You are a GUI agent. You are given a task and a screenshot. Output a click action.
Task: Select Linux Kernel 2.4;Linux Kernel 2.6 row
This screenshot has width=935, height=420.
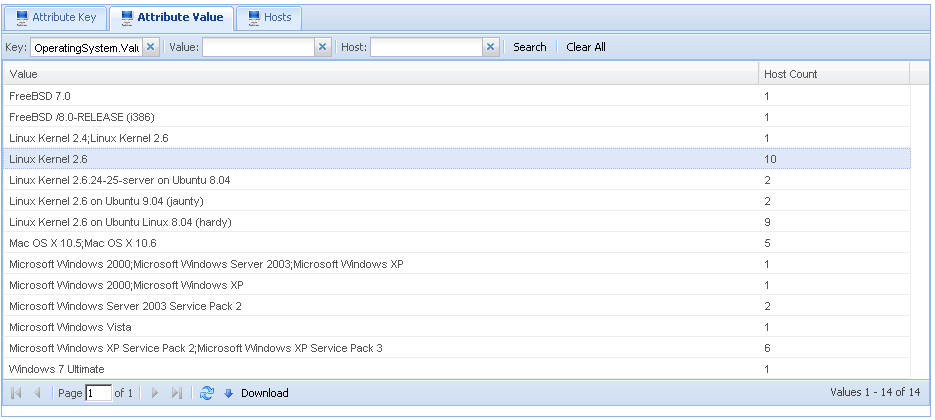(457, 138)
